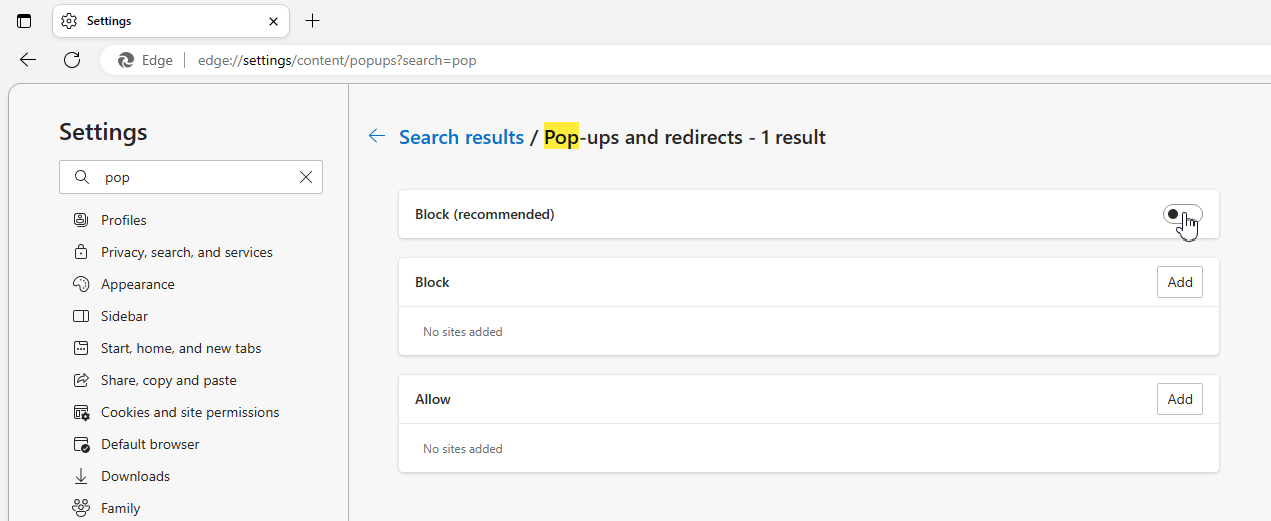Click the Share, copy and paste icon
Image resolution: width=1271 pixels, height=521 pixels.
pos(81,380)
